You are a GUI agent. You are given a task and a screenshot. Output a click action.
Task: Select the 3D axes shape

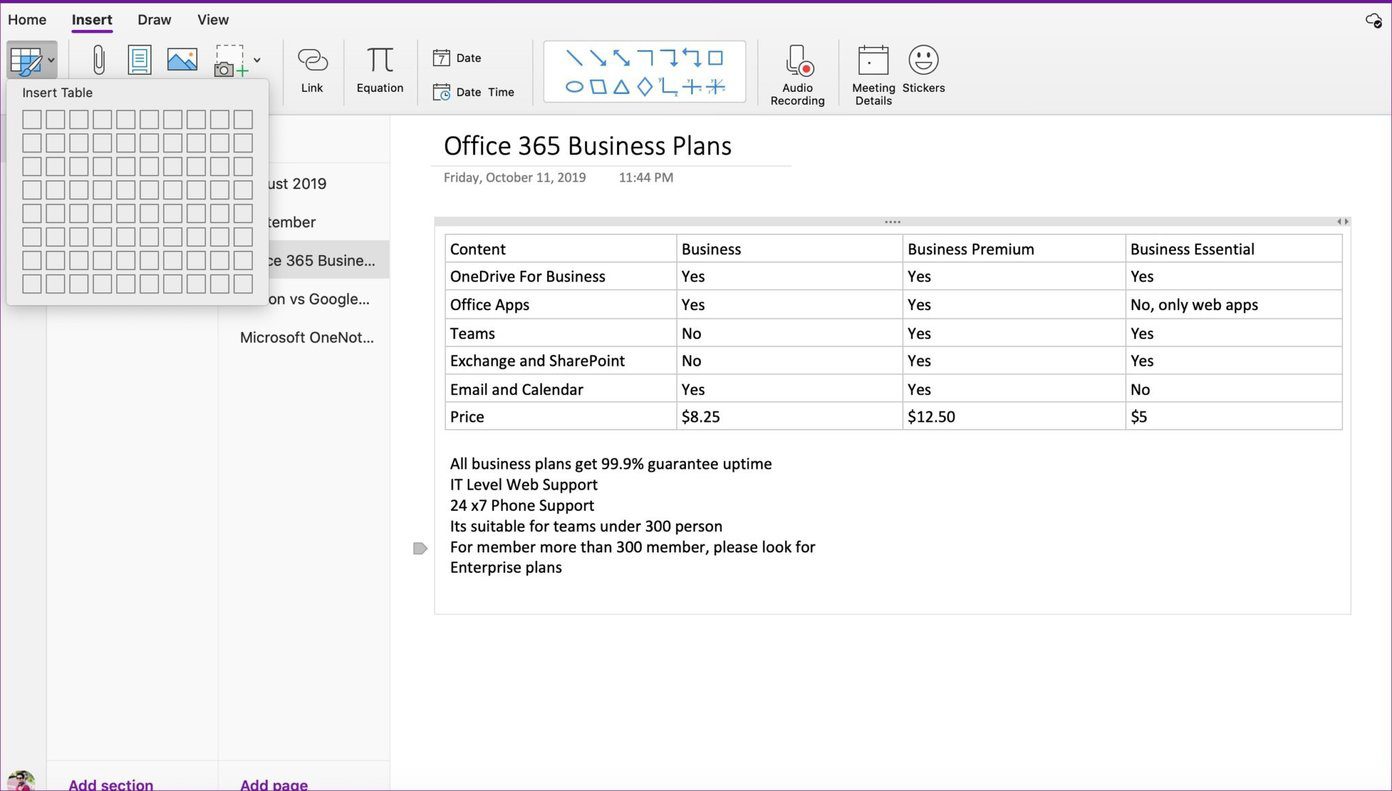(x=716, y=87)
